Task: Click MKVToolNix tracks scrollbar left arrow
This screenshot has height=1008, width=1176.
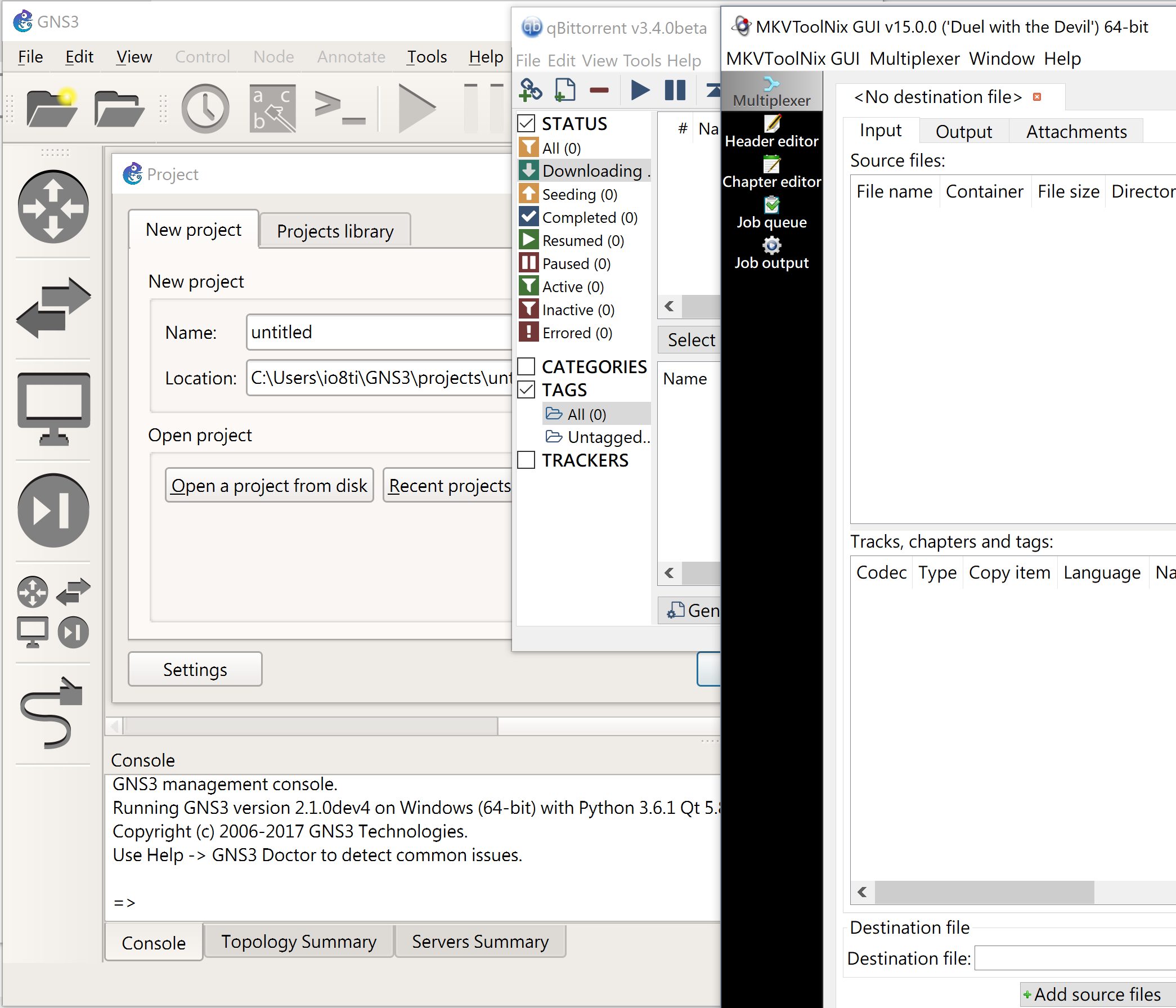Action: 862,891
